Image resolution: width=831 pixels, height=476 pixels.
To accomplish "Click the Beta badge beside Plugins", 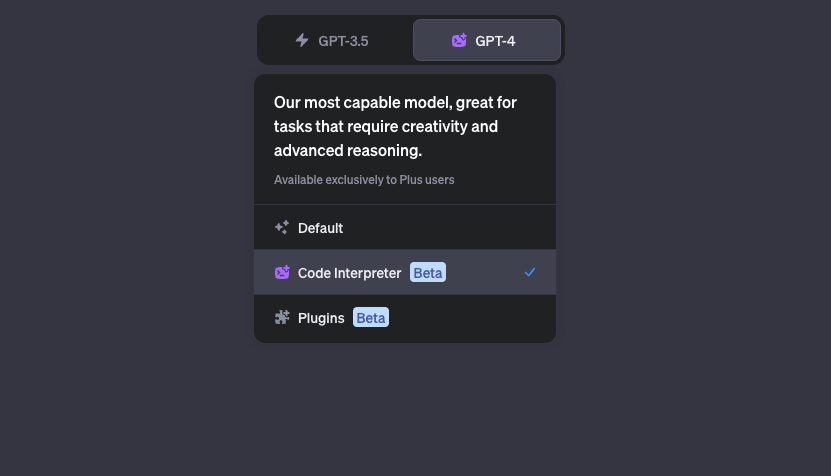I will pos(371,318).
